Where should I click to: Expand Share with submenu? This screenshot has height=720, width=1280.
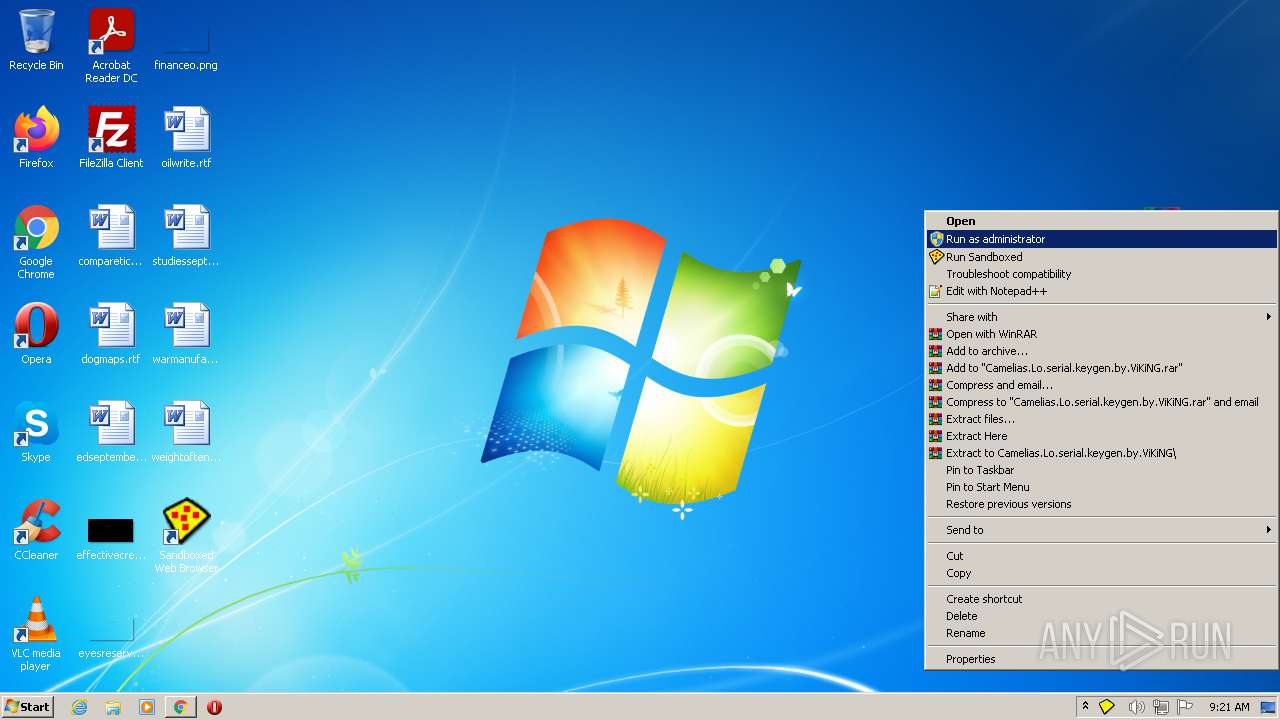[1101, 317]
